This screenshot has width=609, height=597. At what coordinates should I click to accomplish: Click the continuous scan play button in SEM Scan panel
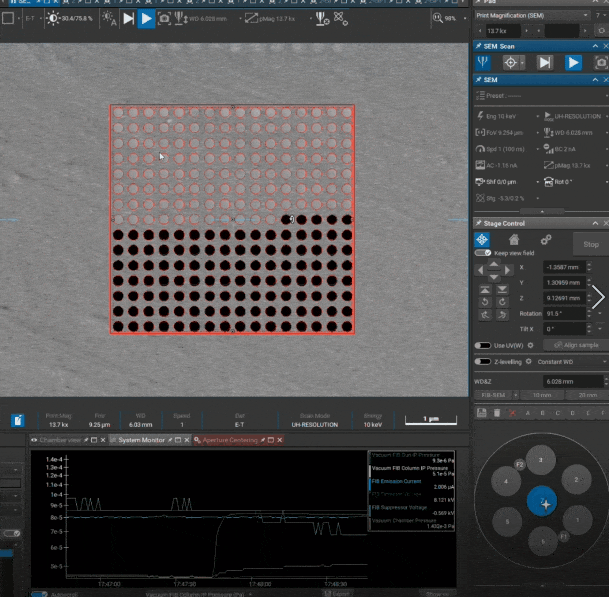(574, 62)
